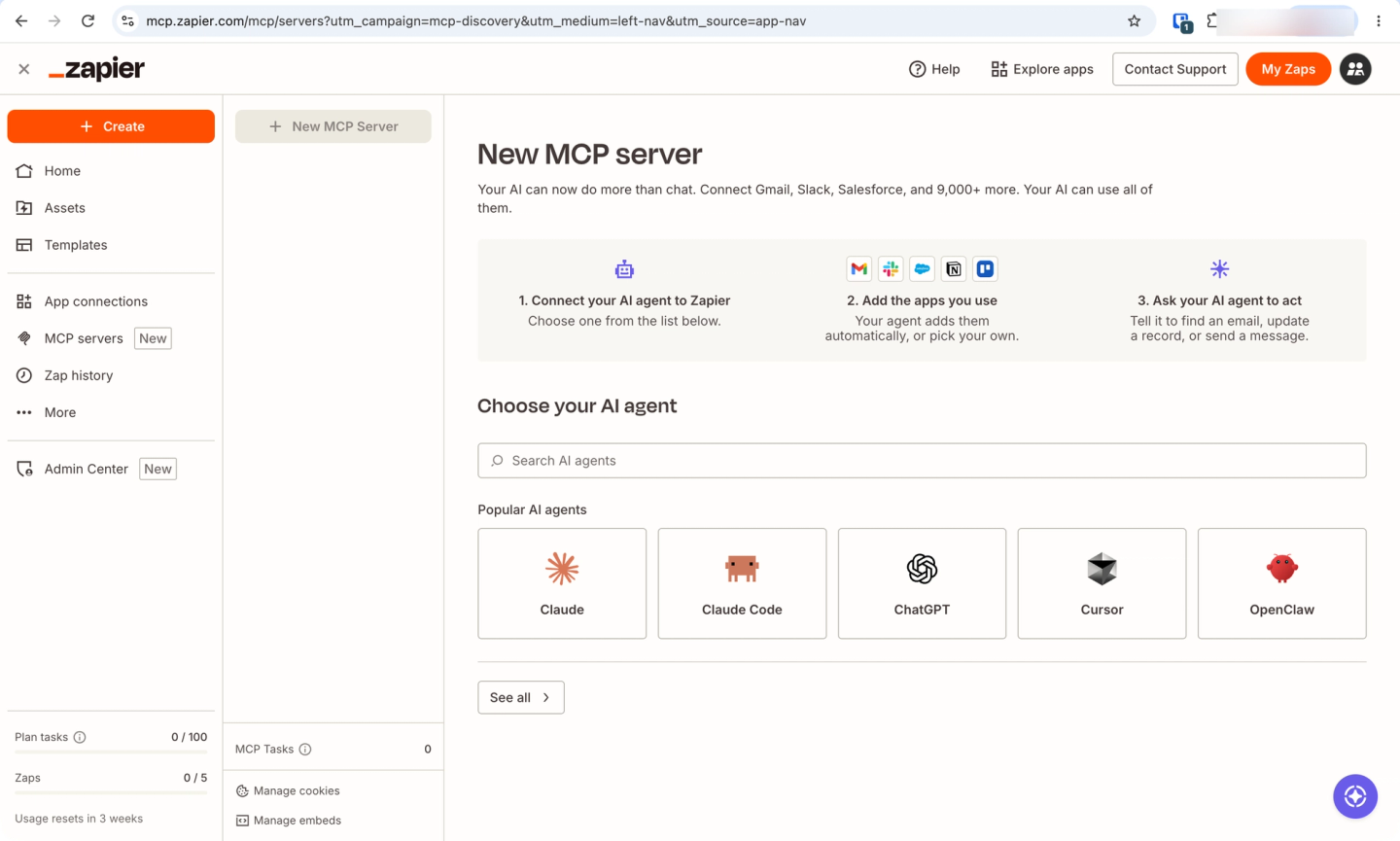1400x841 pixels.
Task: Open Explore apps
Action: pos(1042,69)
